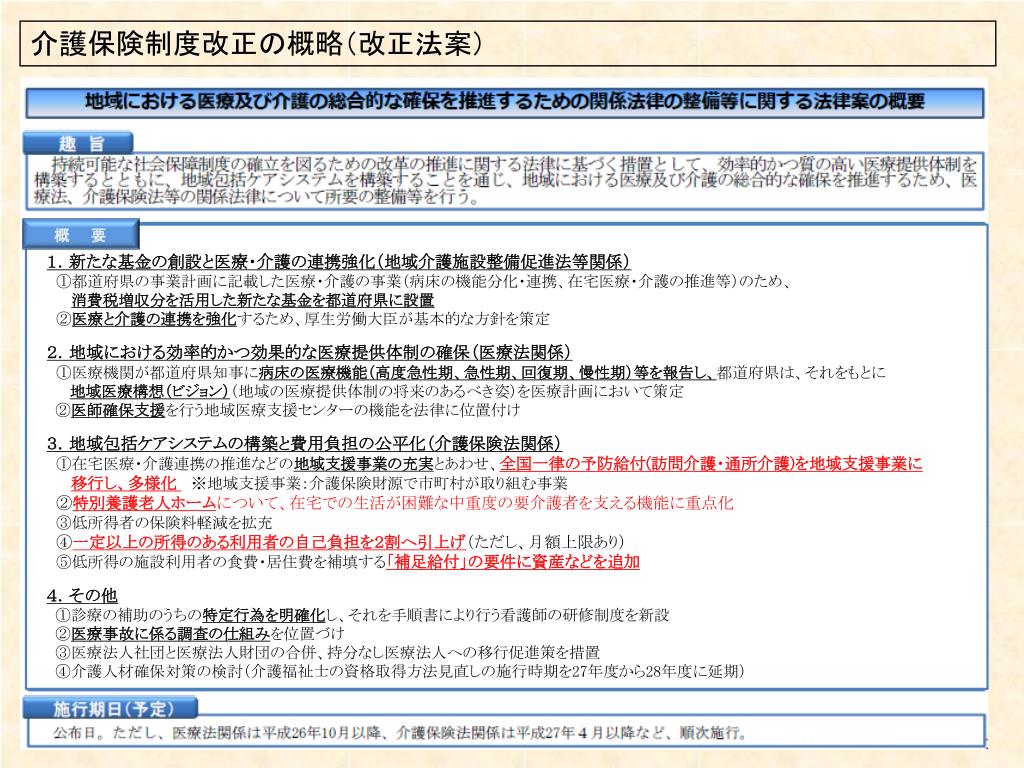Select heading 1. 新たな基金の創設と医療・介護の連携強化
Viewport: 1024px width, 768px height.
(x=338, y=262)
